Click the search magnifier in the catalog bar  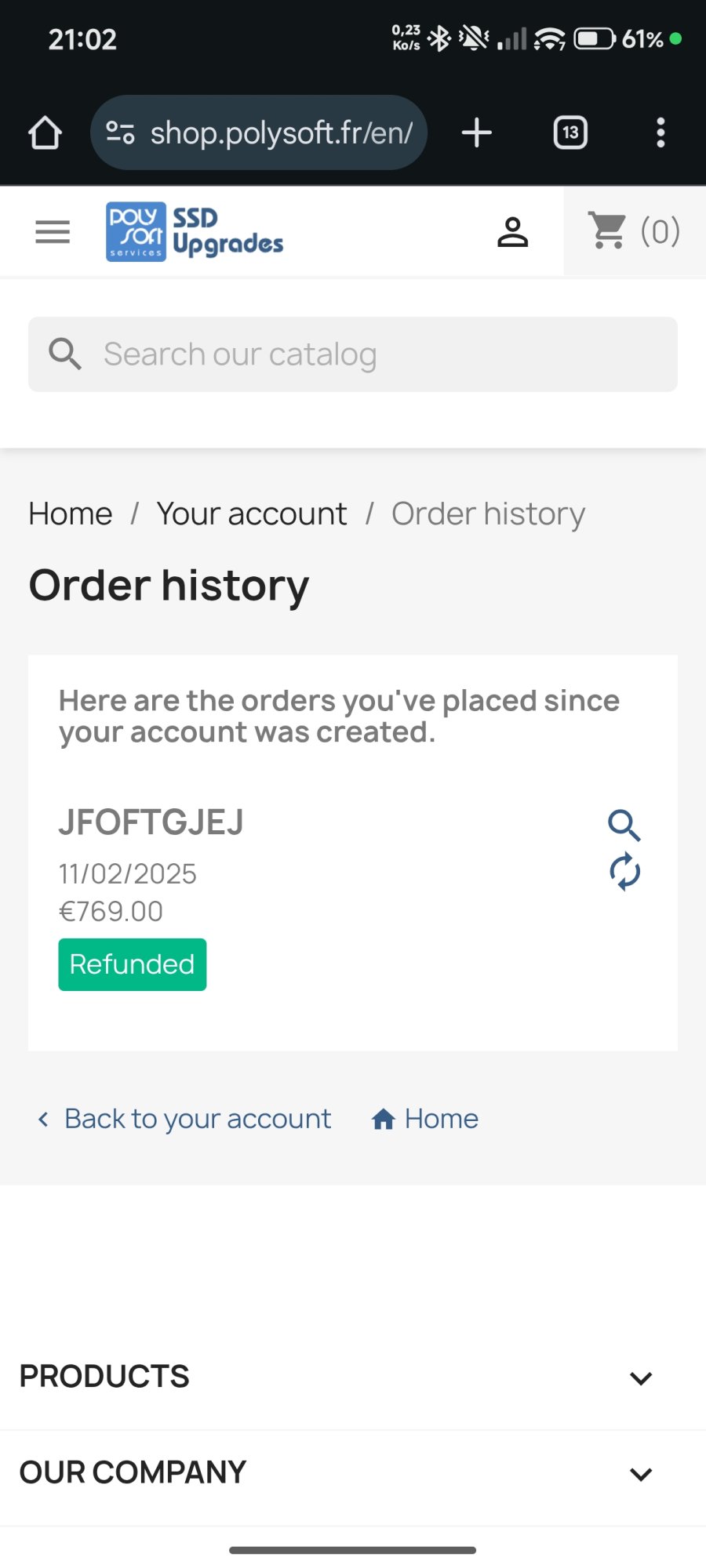tap(65, 354)
